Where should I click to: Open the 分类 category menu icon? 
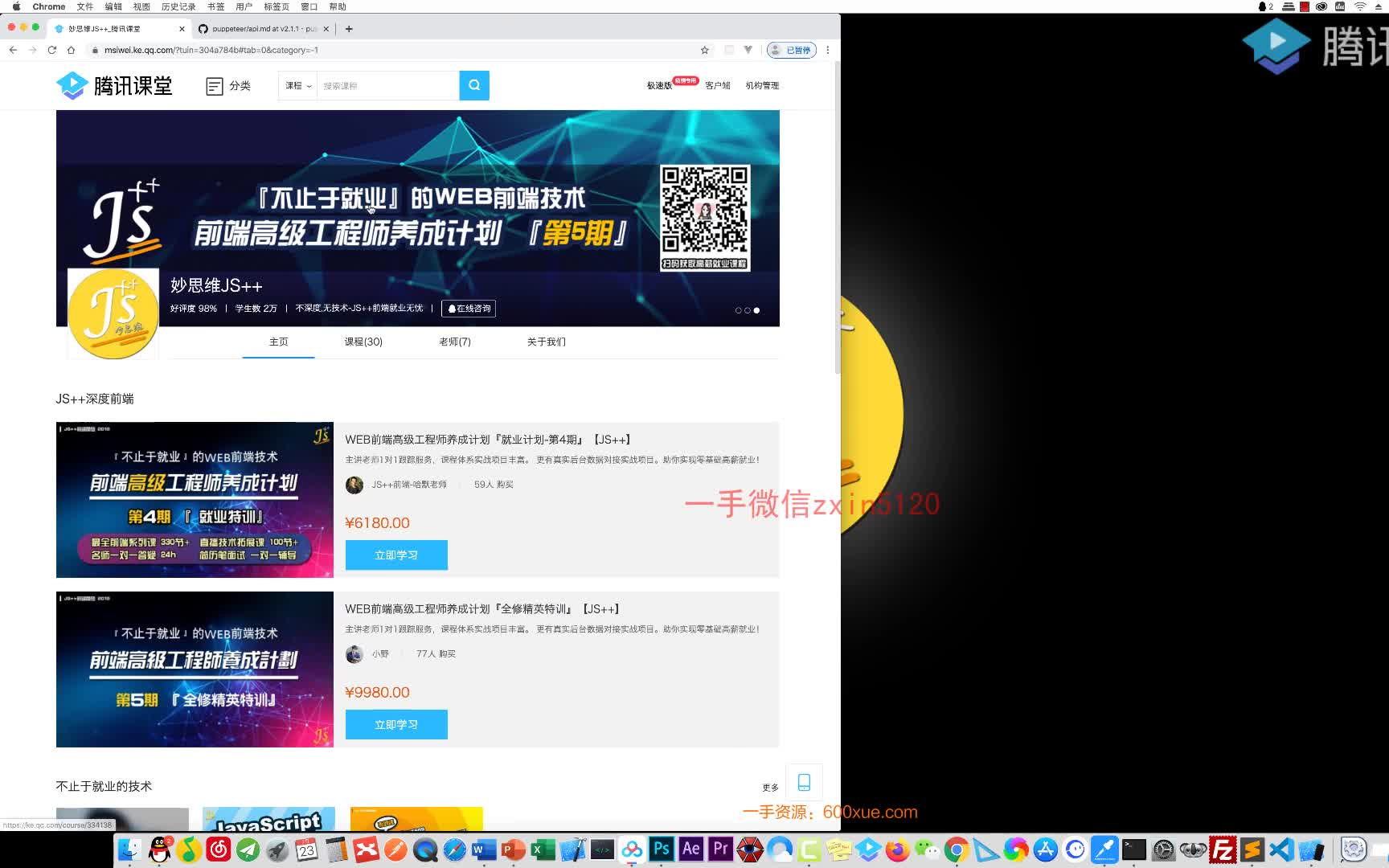coord(214,86)
